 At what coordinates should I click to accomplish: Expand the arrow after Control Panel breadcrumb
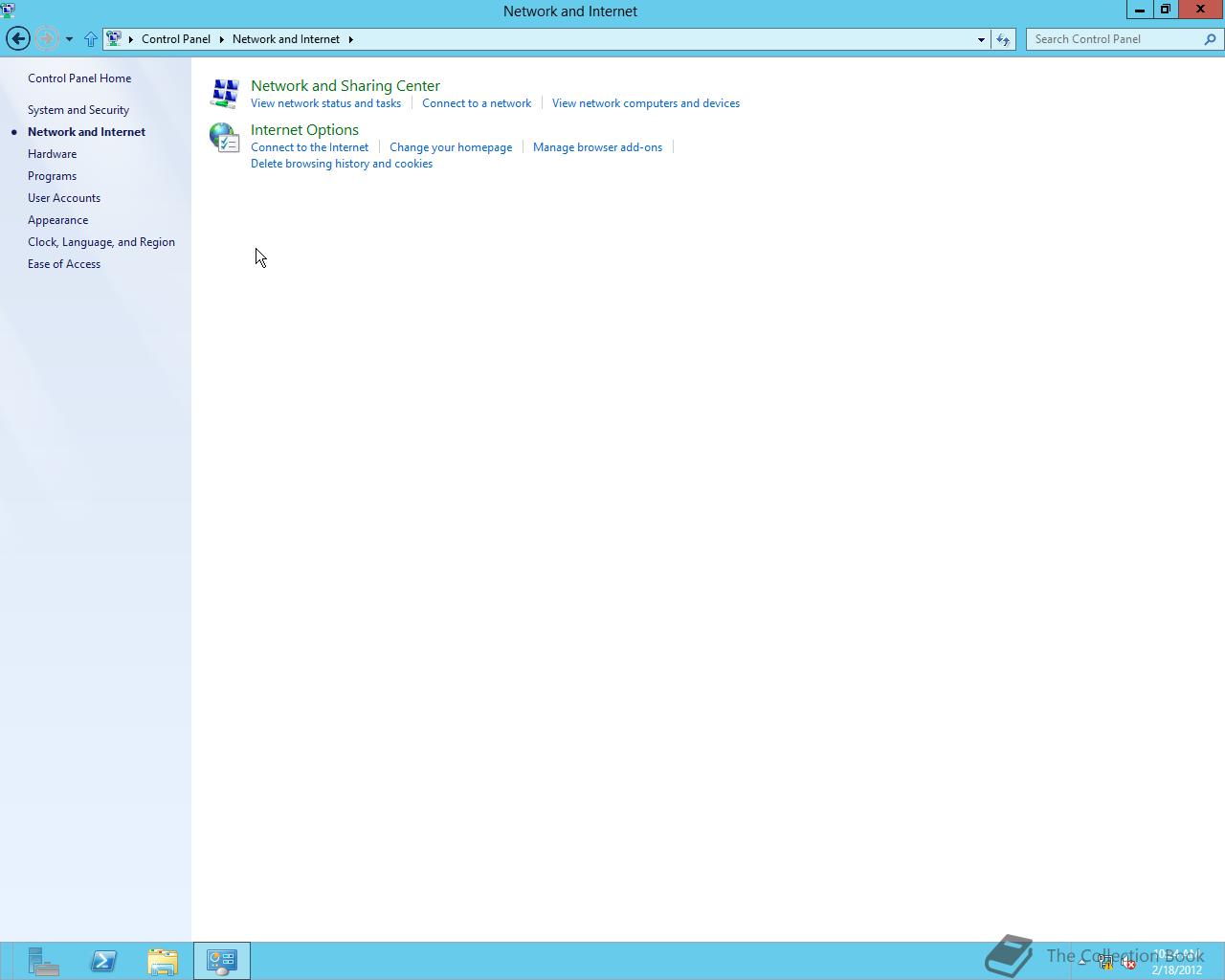click(221, 39)
